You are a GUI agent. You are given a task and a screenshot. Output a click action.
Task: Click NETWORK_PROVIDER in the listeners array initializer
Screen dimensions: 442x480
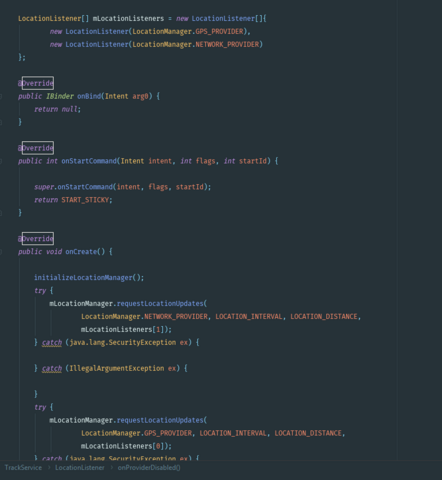[x=227, y=44]
